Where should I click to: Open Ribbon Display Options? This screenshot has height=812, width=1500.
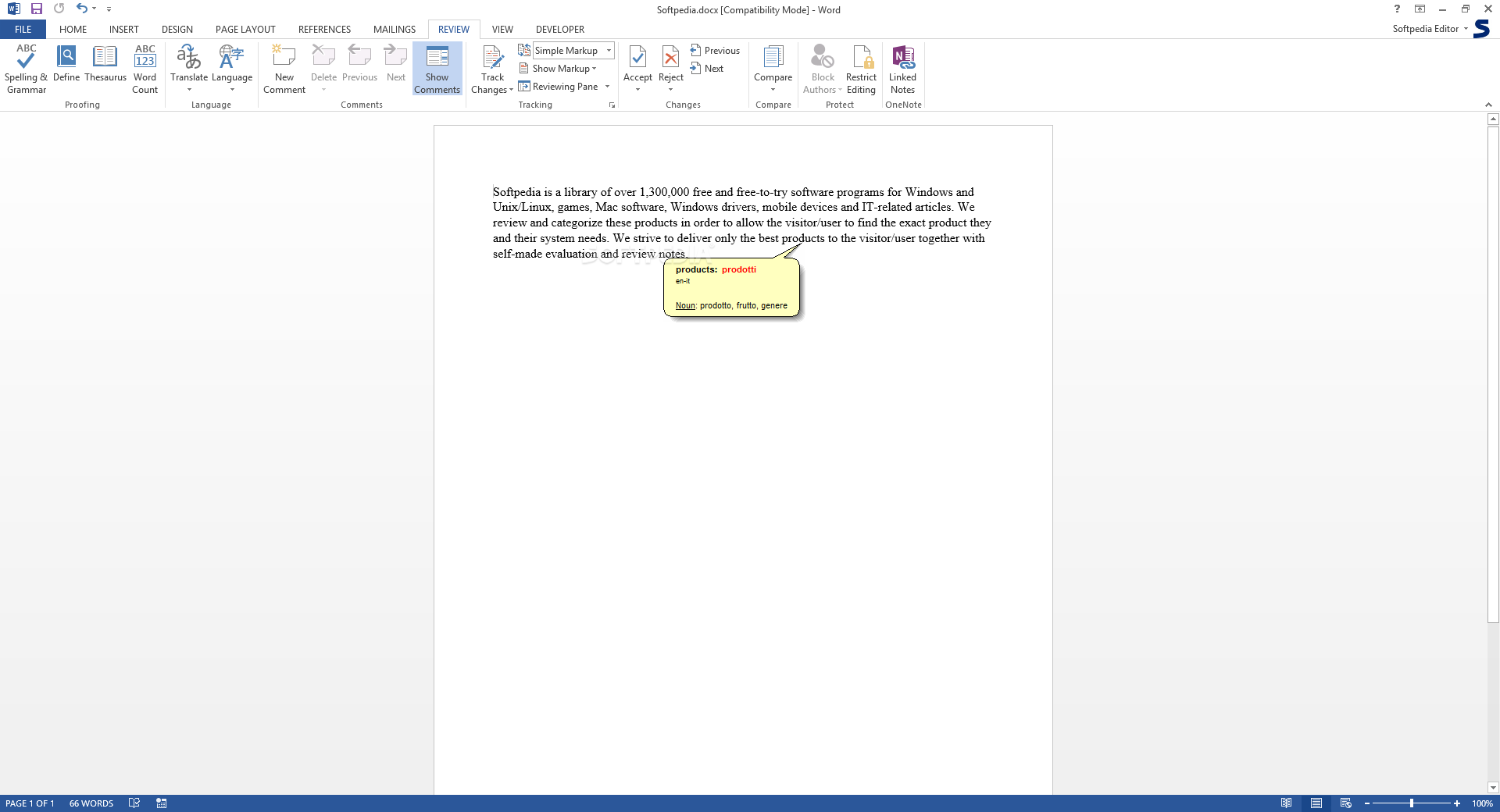[1420, 9]
